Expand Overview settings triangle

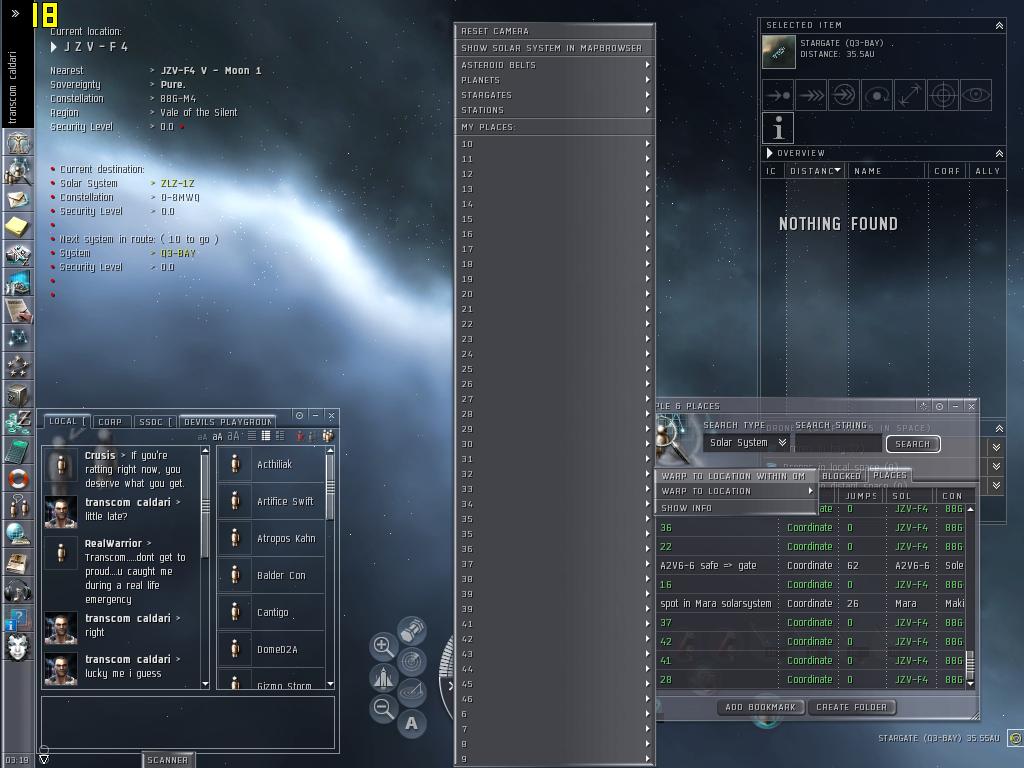point(769,153)
